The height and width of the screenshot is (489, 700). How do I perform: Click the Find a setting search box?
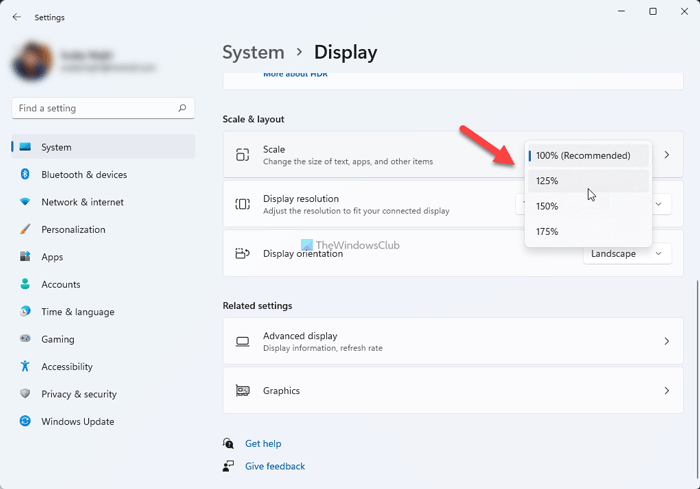coord(95,108)
